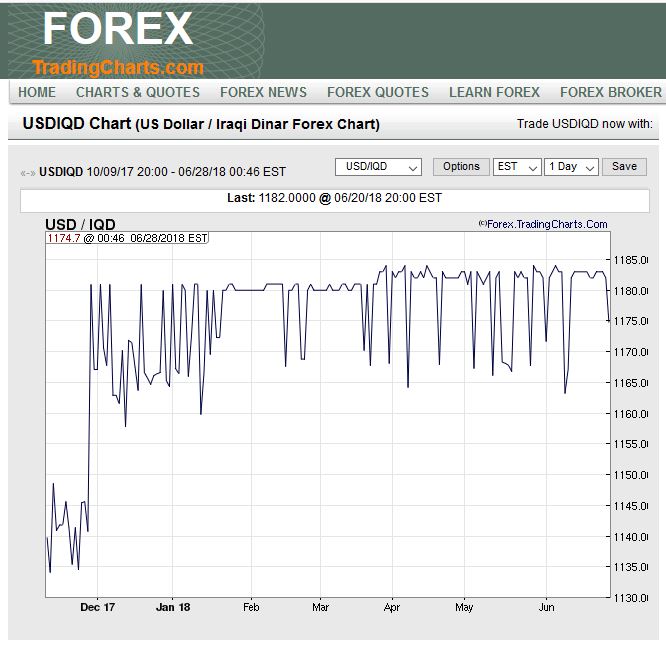Open the HOME menu item
The height and width of the screenshot is (647, 666).
pos(37,92)
